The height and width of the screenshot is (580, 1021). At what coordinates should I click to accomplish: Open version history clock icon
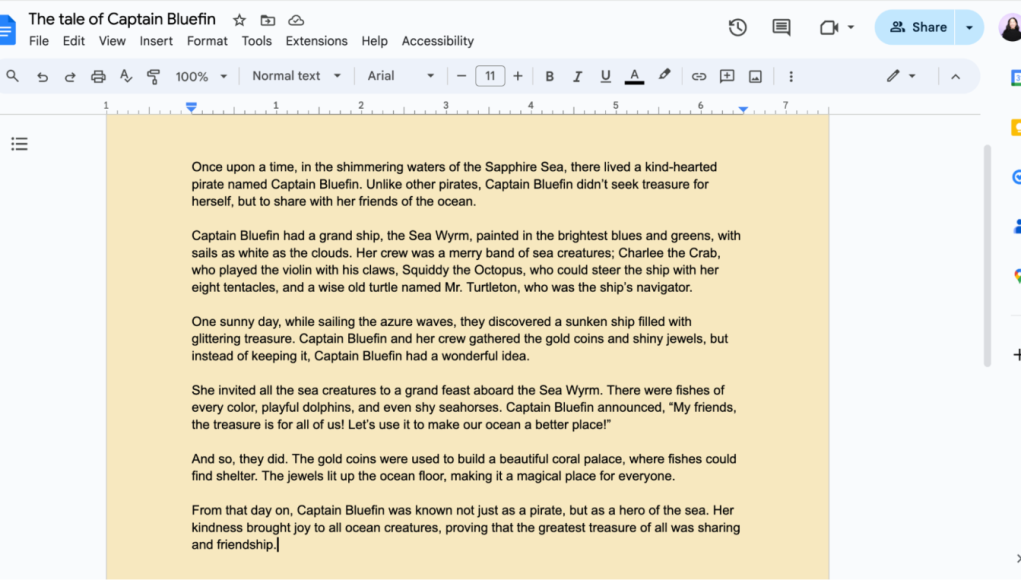point(737,27)
